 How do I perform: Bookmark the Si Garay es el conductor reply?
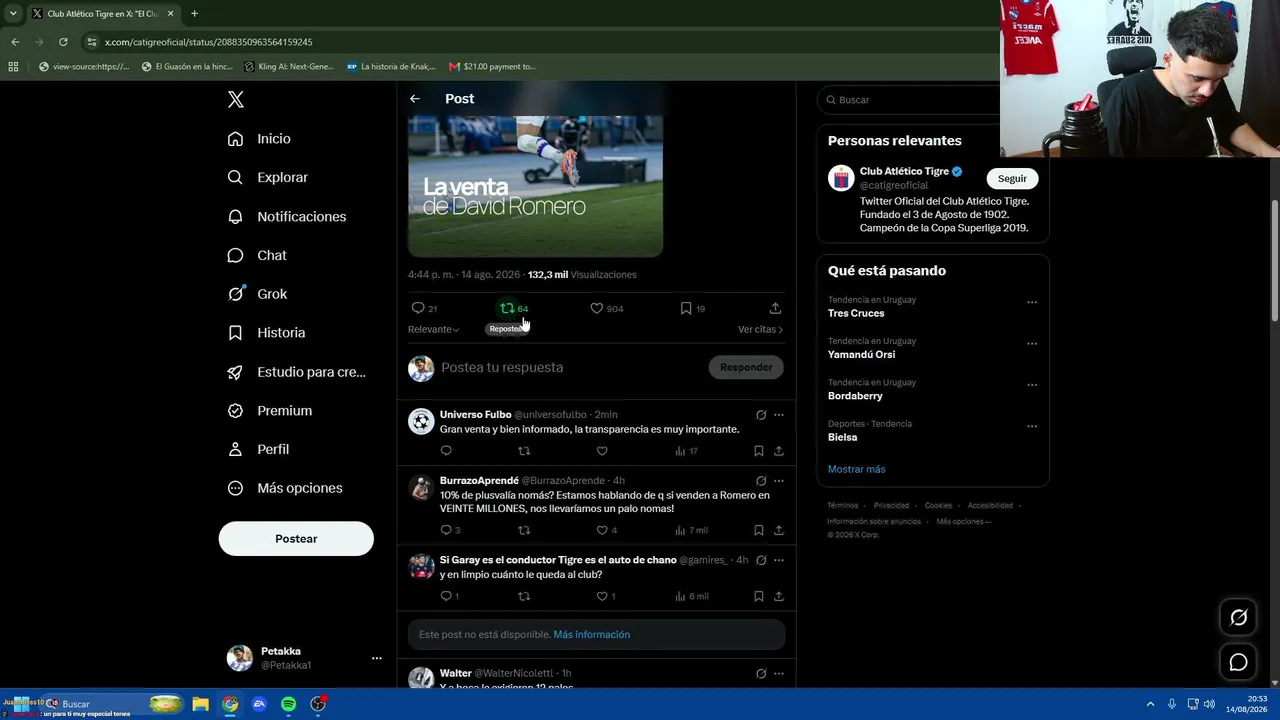point(759,596)
